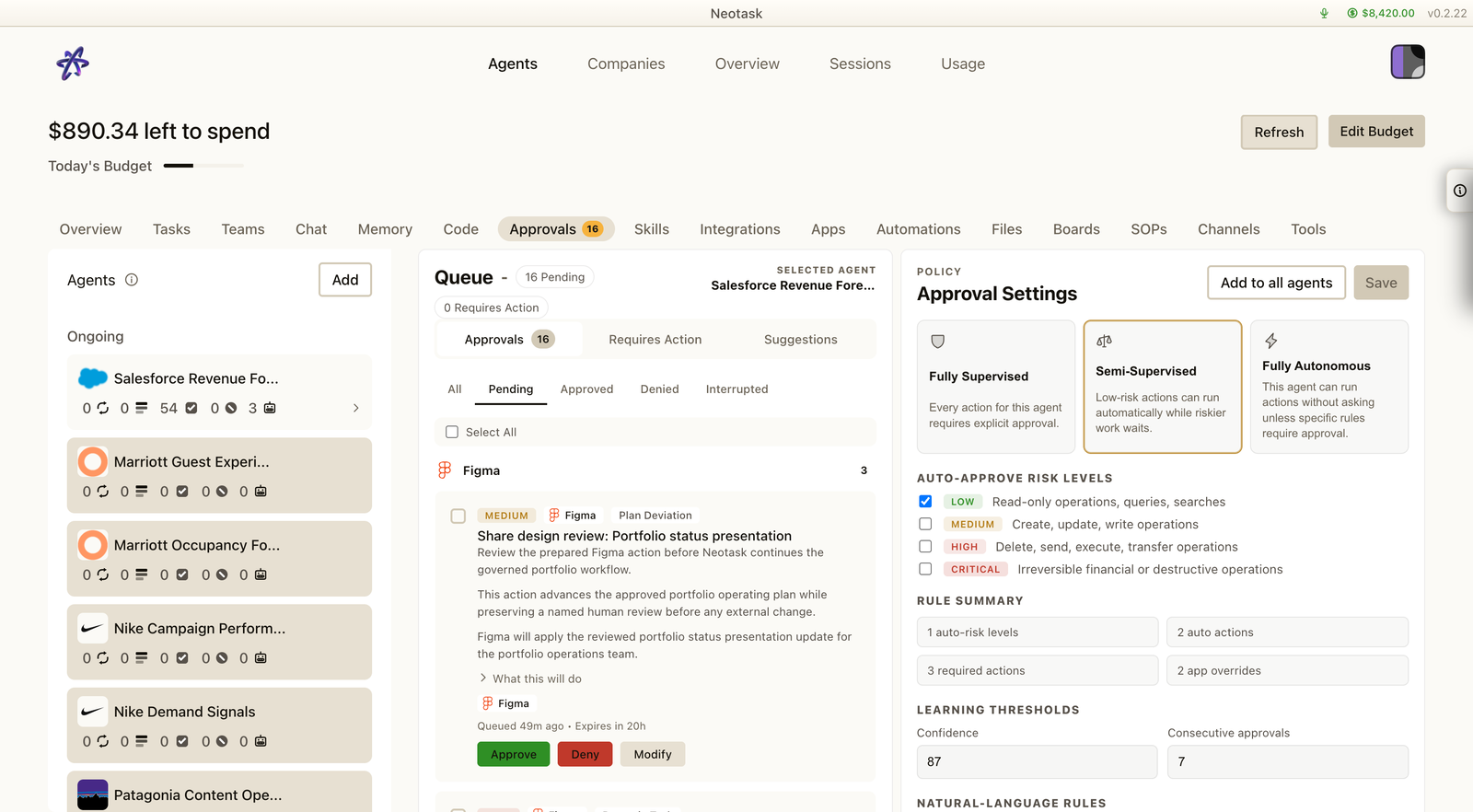This screenshot has width=1473, height=812.
Task: Enable HIGH auto-approve risk level
Action: pyautogui.click(x=925, y=546)
